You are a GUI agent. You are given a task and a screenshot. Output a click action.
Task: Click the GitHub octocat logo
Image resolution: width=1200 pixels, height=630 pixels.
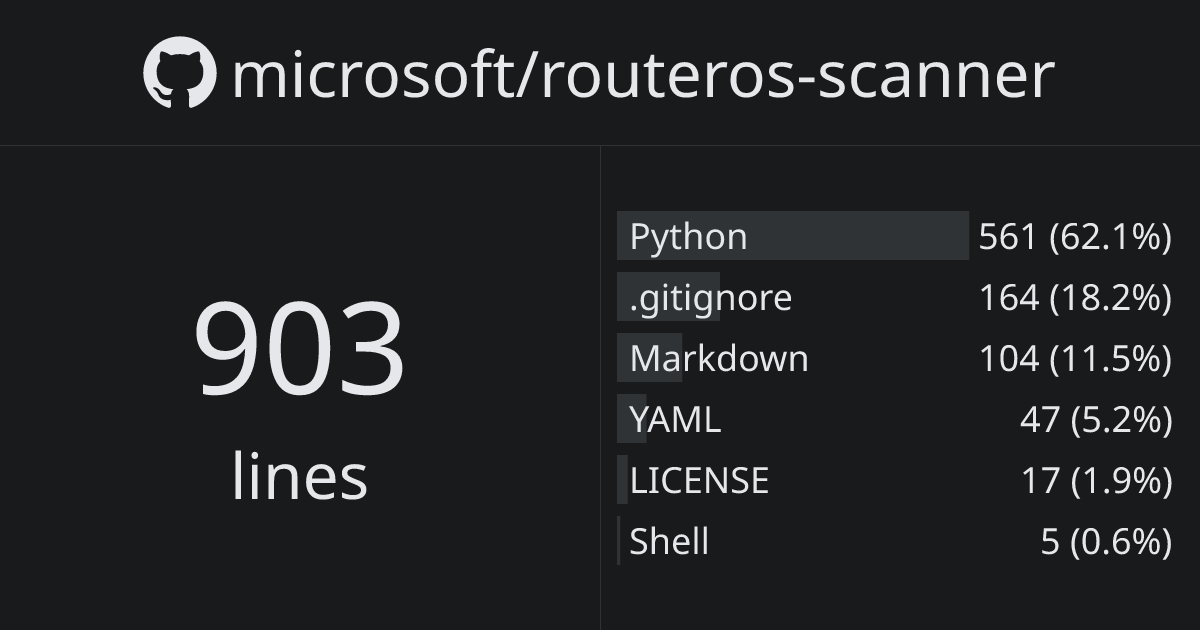[x=179, y=73]
